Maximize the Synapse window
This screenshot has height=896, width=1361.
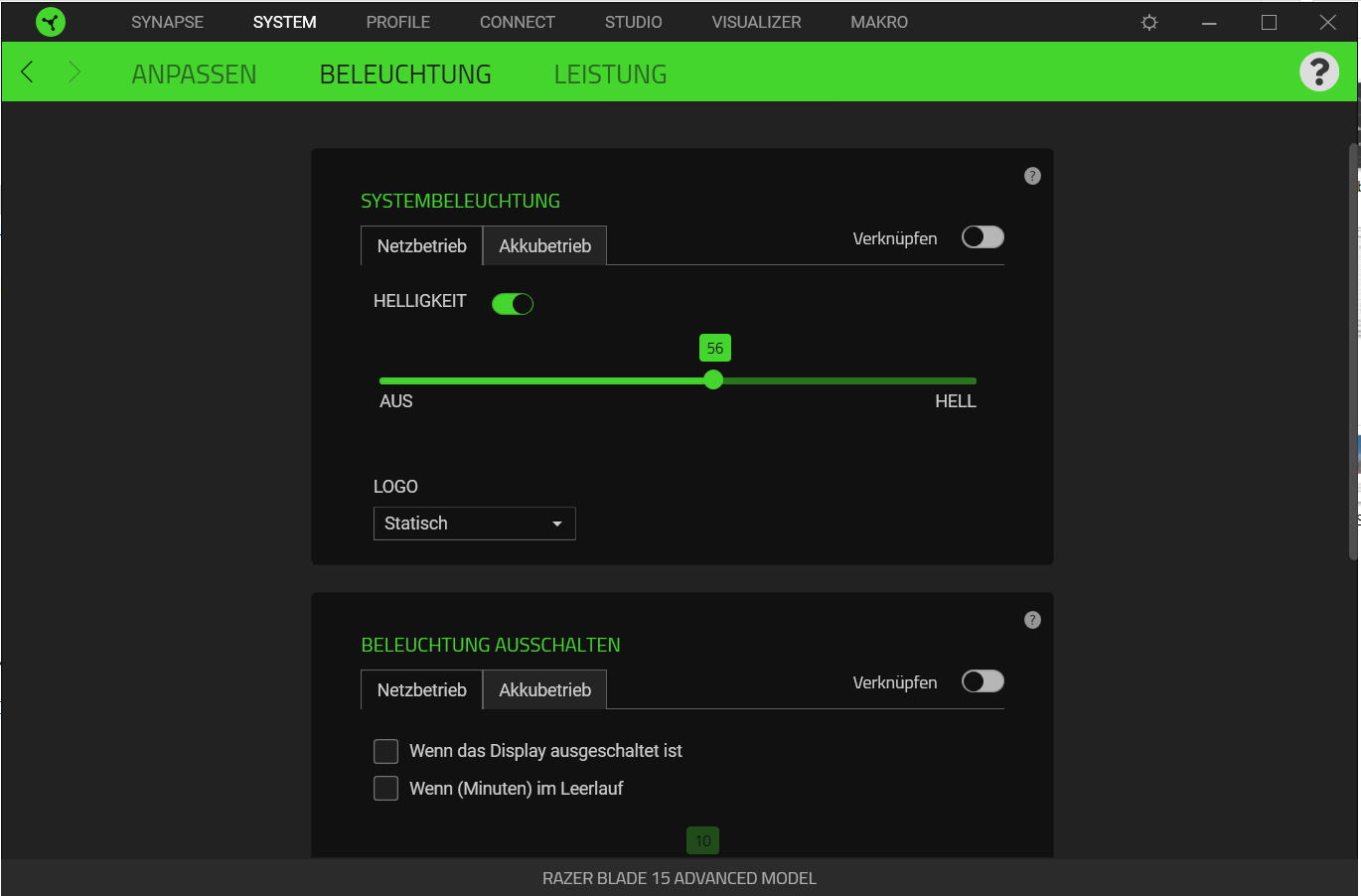coord(1269,22)
